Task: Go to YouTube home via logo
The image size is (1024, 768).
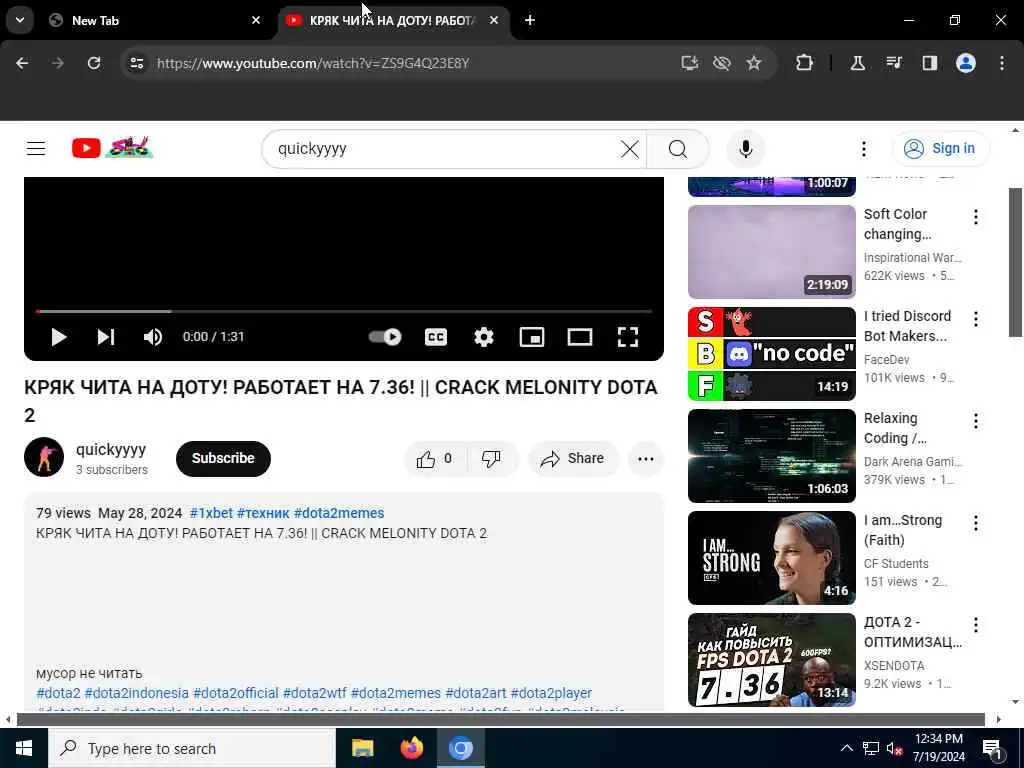Action: coord(112,148)
